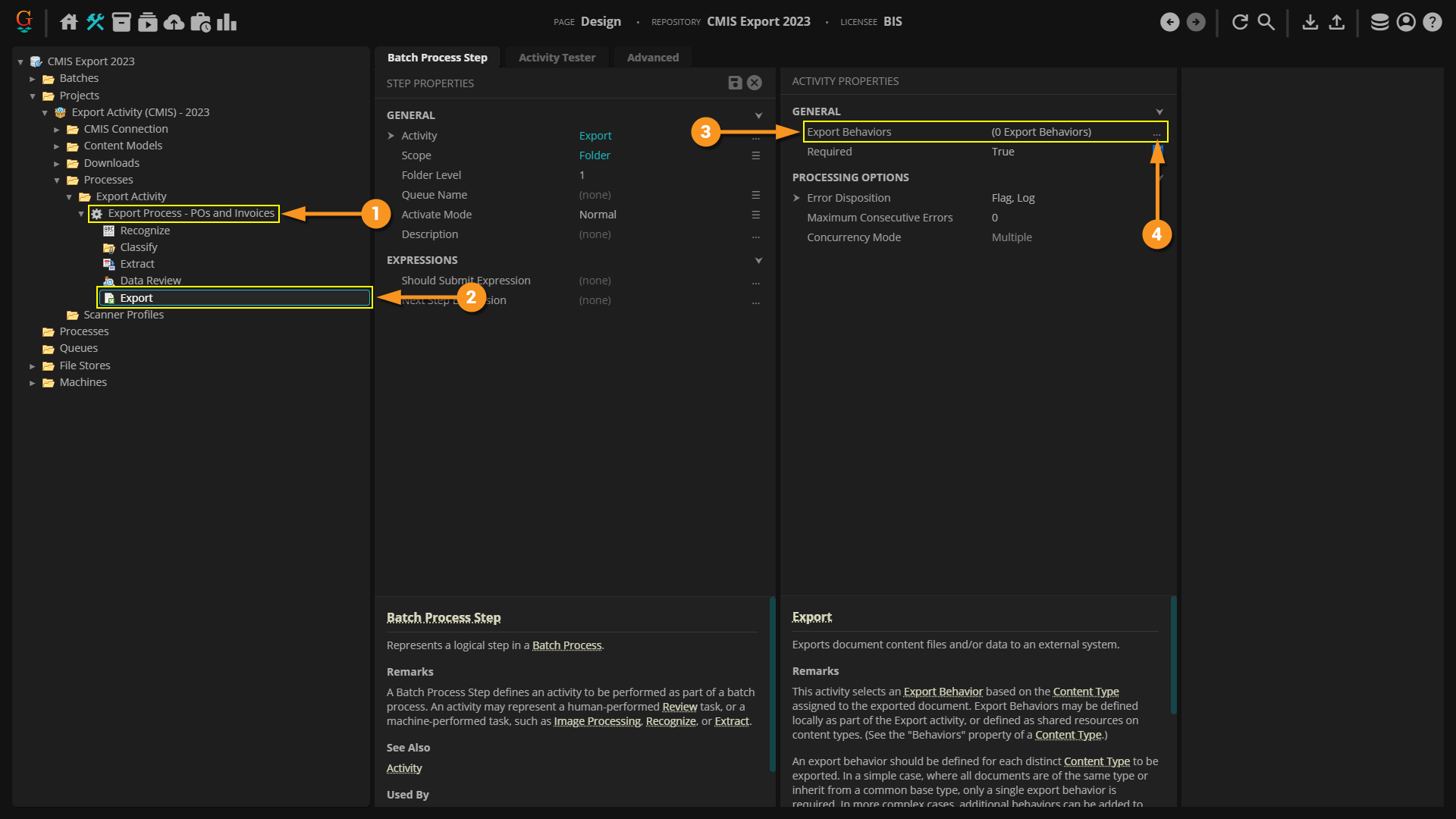
Task: Open the magnifier search icon
Action: tap(1266, 22)
